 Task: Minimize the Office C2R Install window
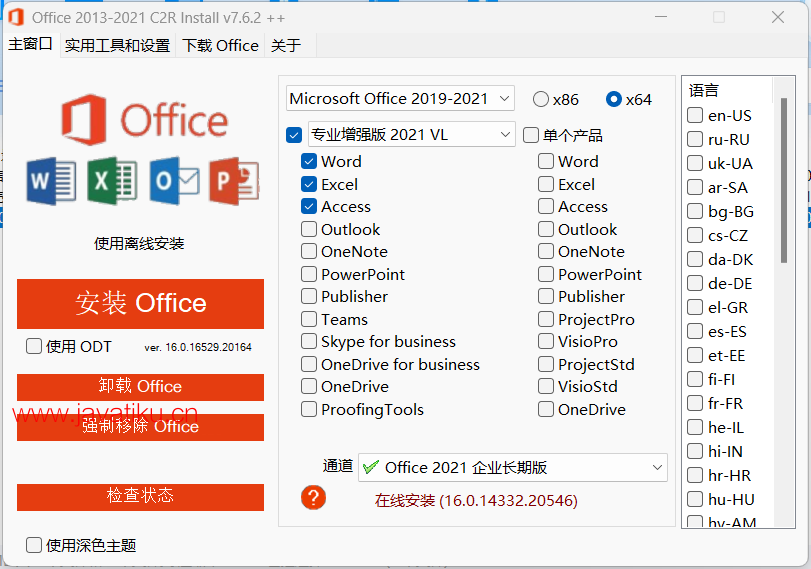(x=660, y=17)
